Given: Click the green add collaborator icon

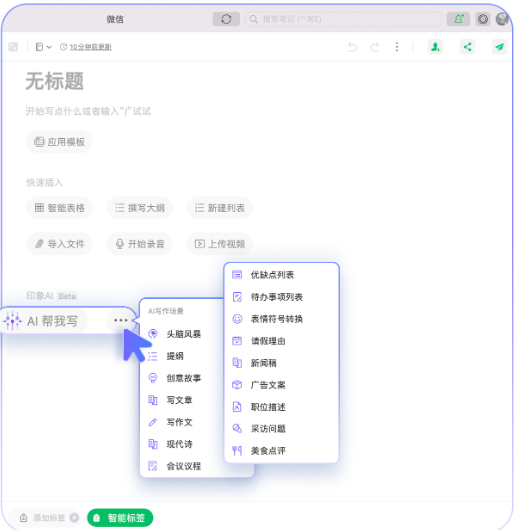Looking at the screenshot, I should pos(435,47).
